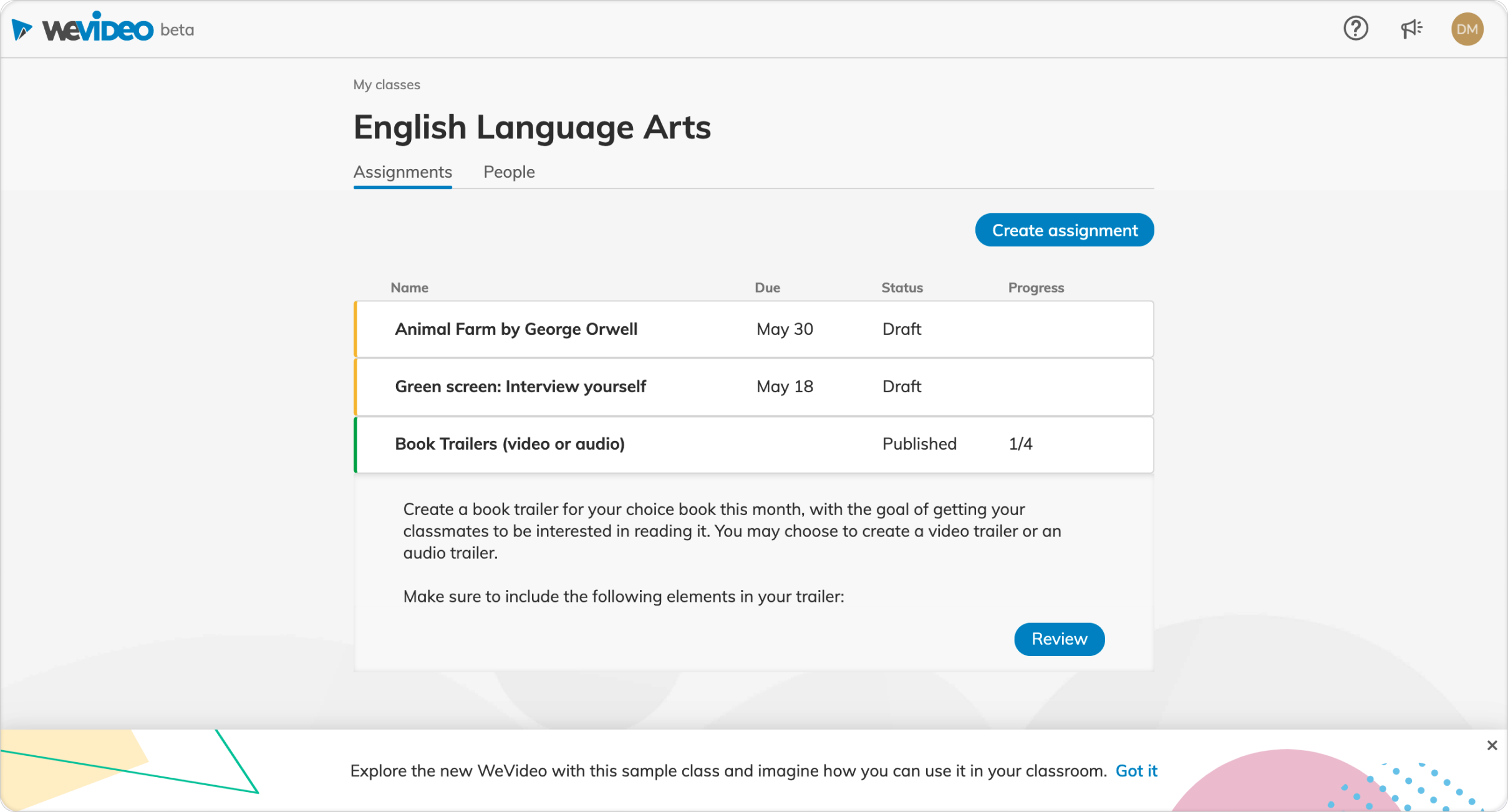Click the Status column header
This screenshot has width=1508, height=812.
click(902, 288)
